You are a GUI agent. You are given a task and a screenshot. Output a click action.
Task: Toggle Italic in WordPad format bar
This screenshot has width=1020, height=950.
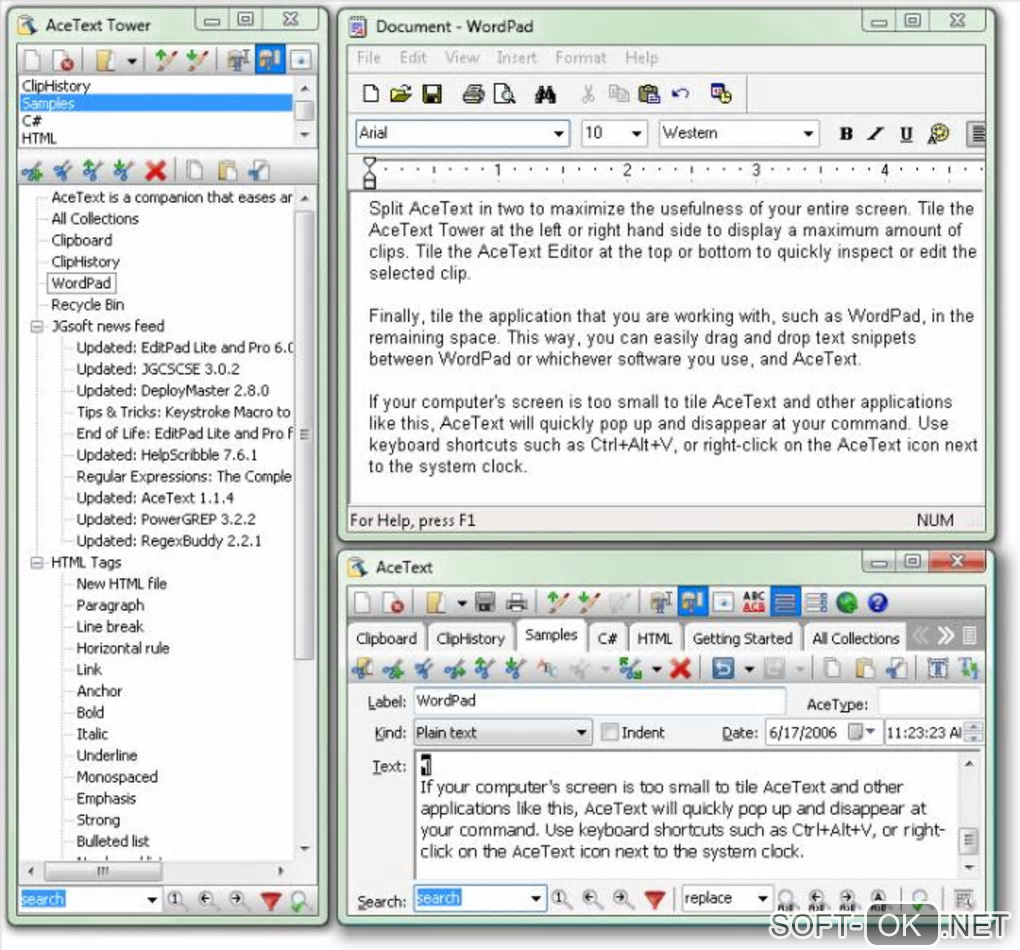tap(876, 133)
